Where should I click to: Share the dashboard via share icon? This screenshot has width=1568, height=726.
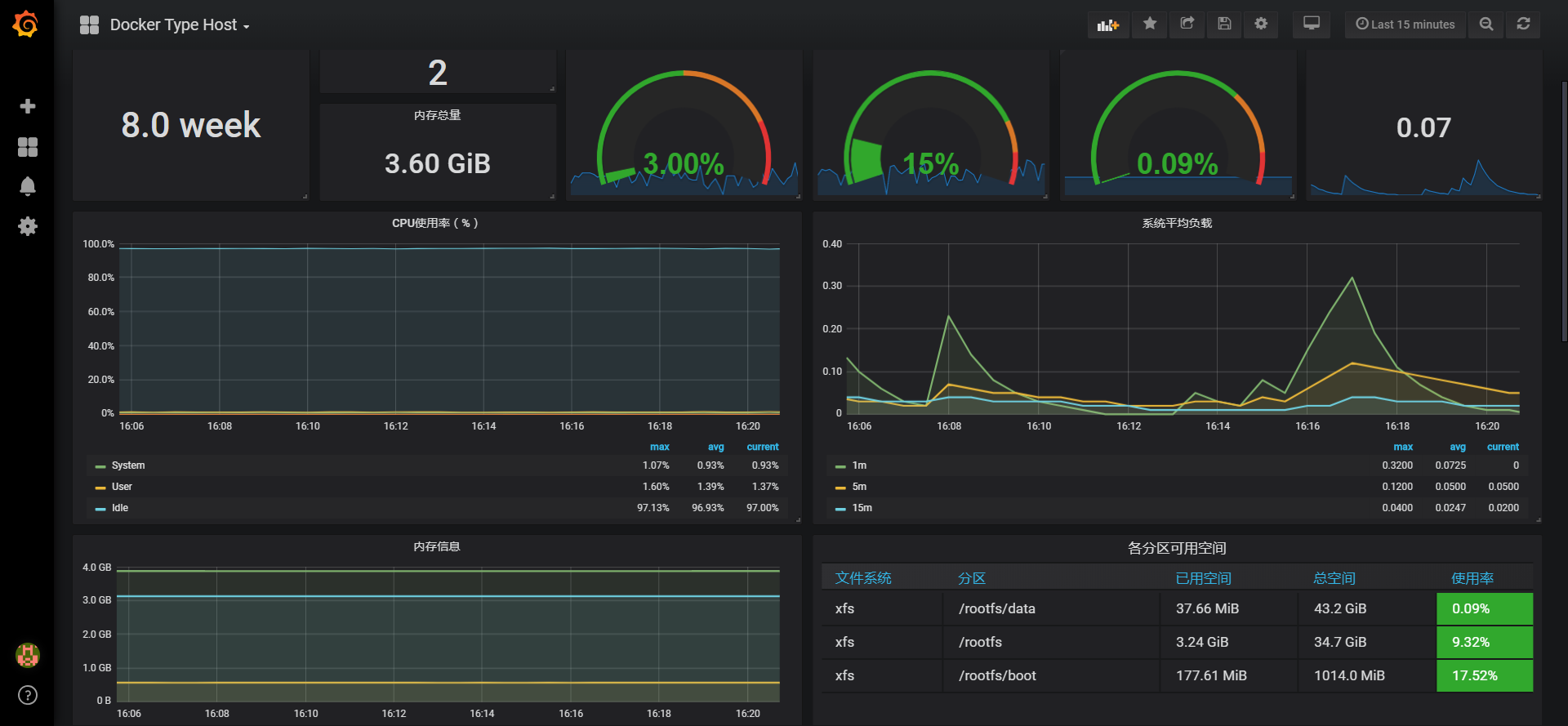(x=1187, y=24)
